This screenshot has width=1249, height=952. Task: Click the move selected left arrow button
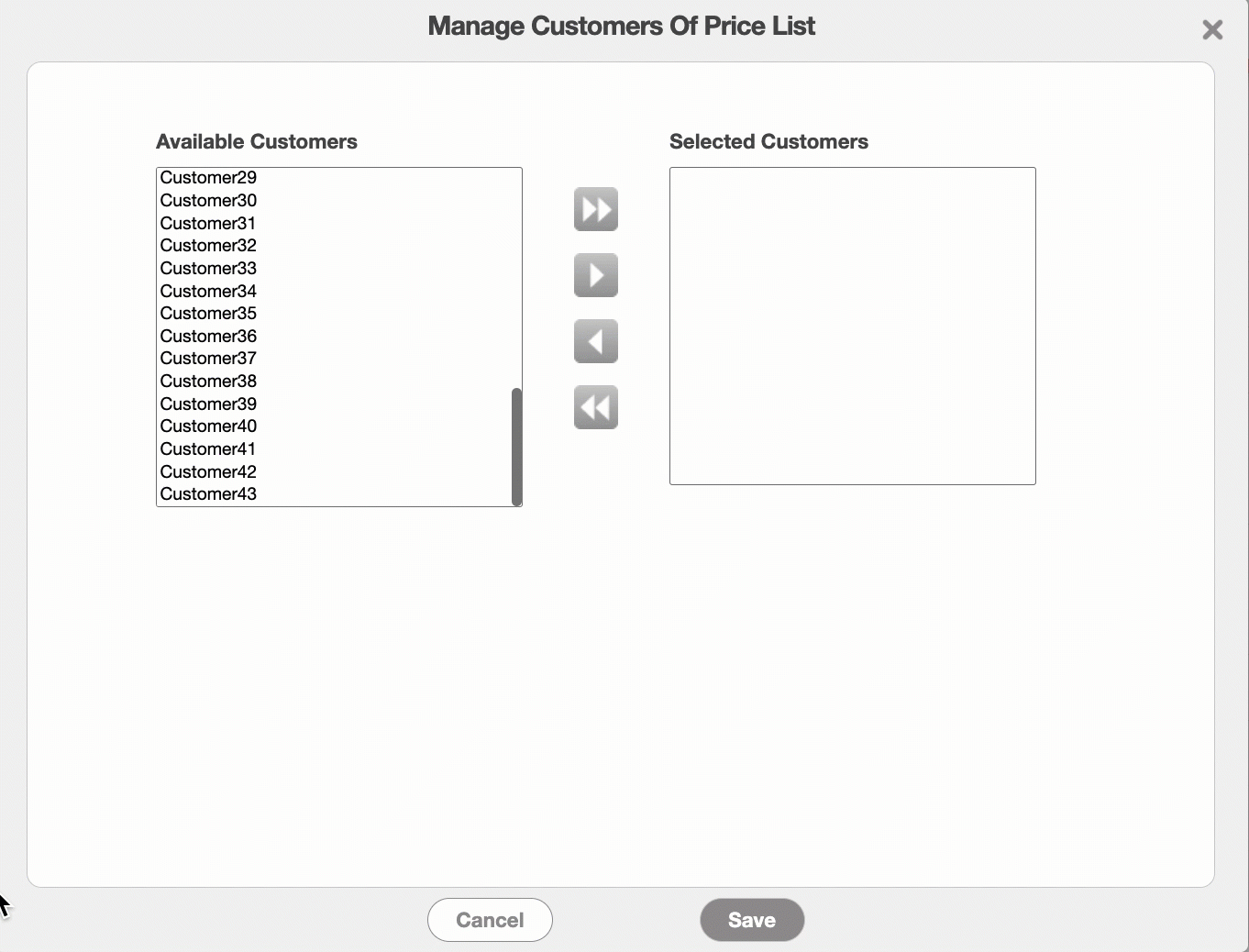pyautogui.click(x=596, y=341)
